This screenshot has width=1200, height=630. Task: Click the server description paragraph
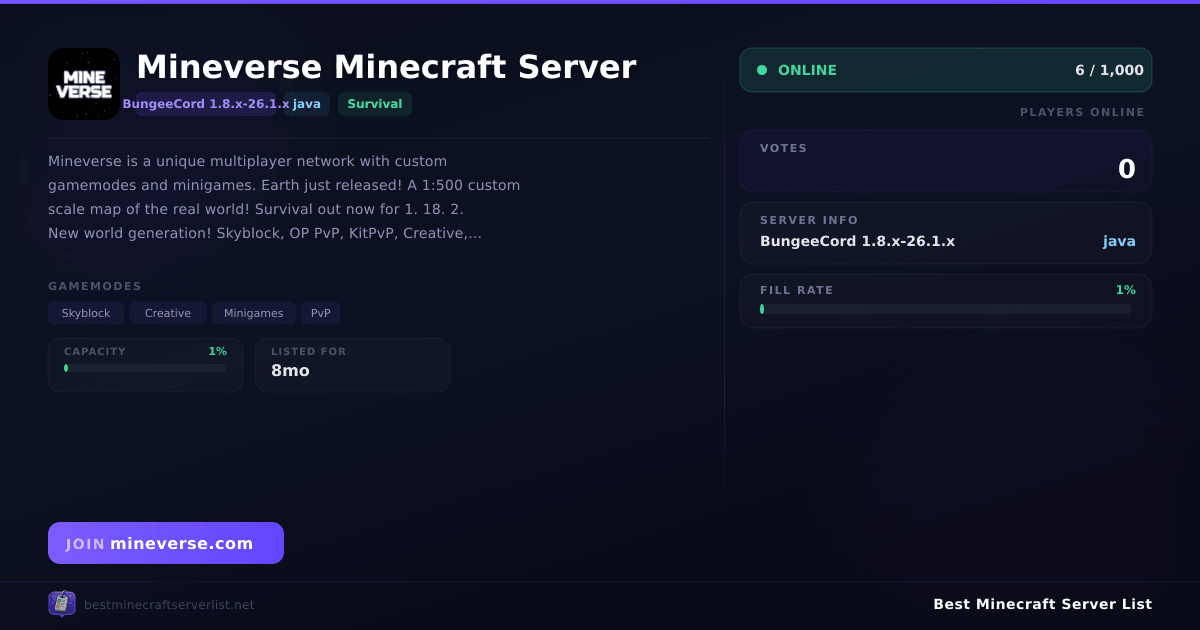284,197
